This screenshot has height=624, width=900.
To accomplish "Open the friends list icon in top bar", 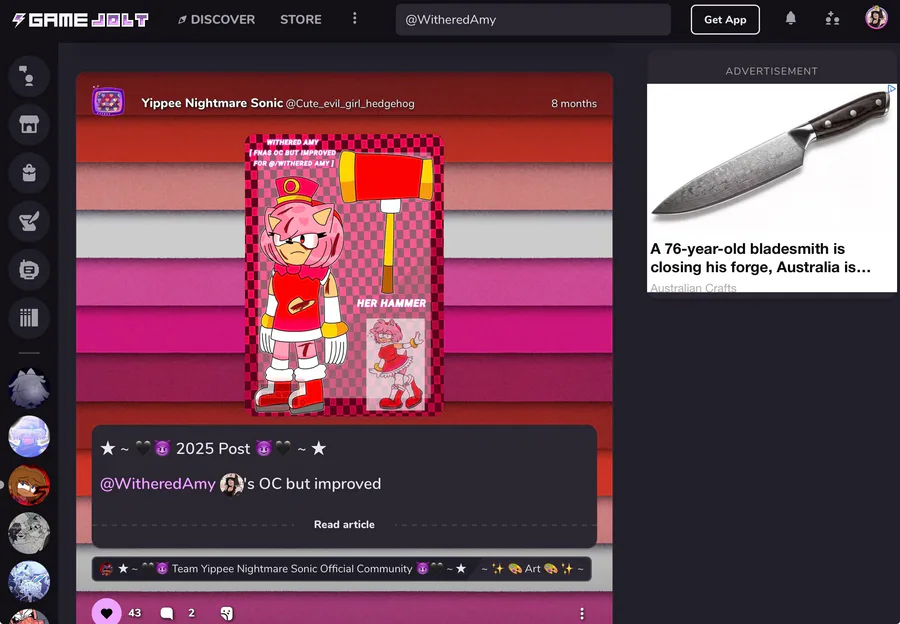I will (832, 19).
